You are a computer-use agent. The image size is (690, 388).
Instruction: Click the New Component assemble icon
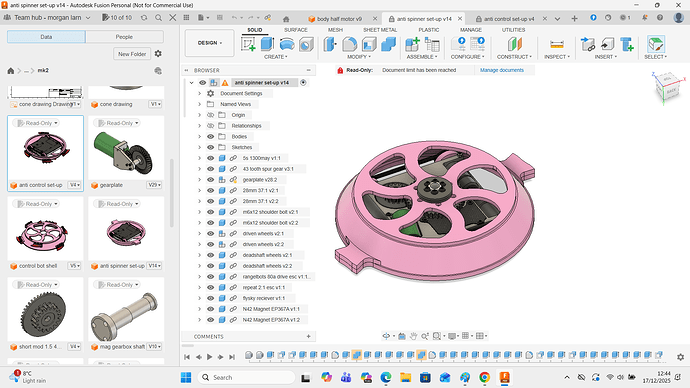click(x=412, y=44)
